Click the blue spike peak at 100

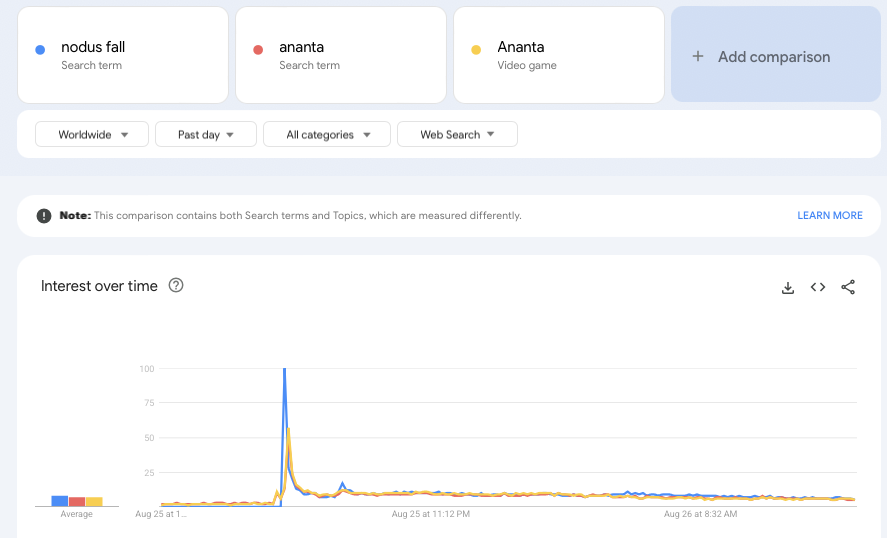coord(285,369)
